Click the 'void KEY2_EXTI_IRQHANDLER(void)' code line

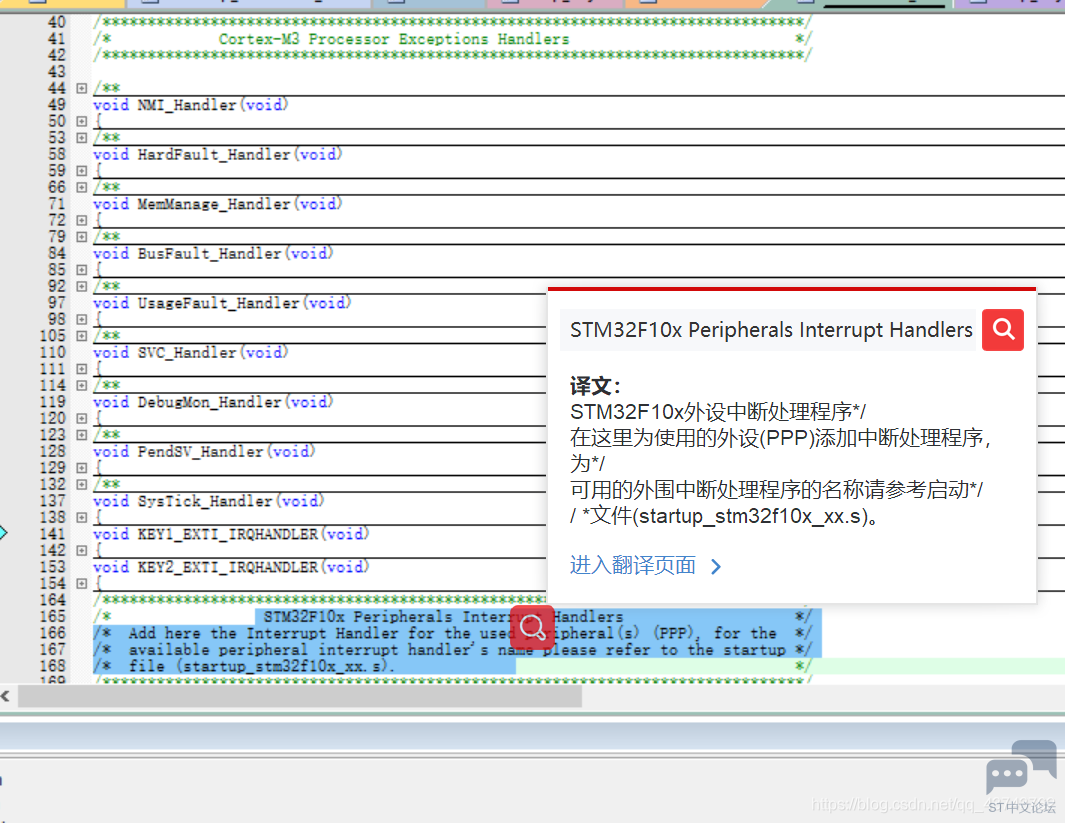231,568
